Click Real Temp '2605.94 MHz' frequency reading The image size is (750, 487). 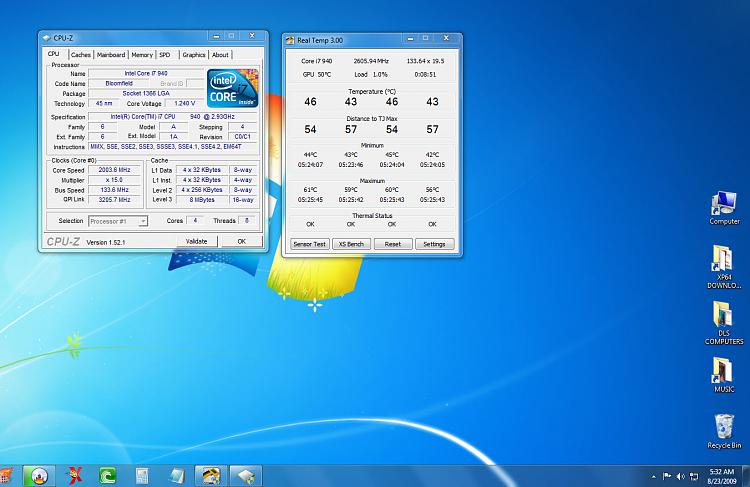(371, 61)
